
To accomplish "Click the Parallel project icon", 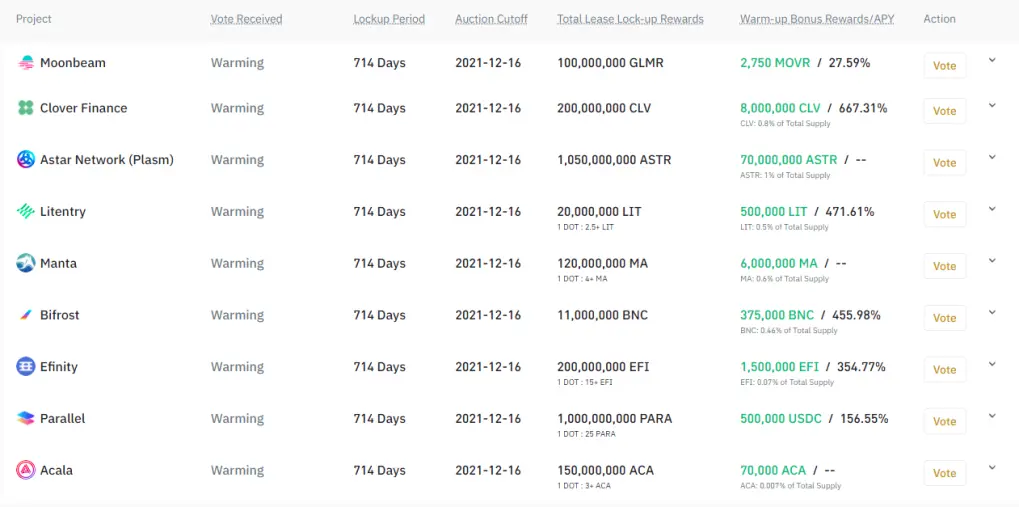I will [x=25, y=419].
